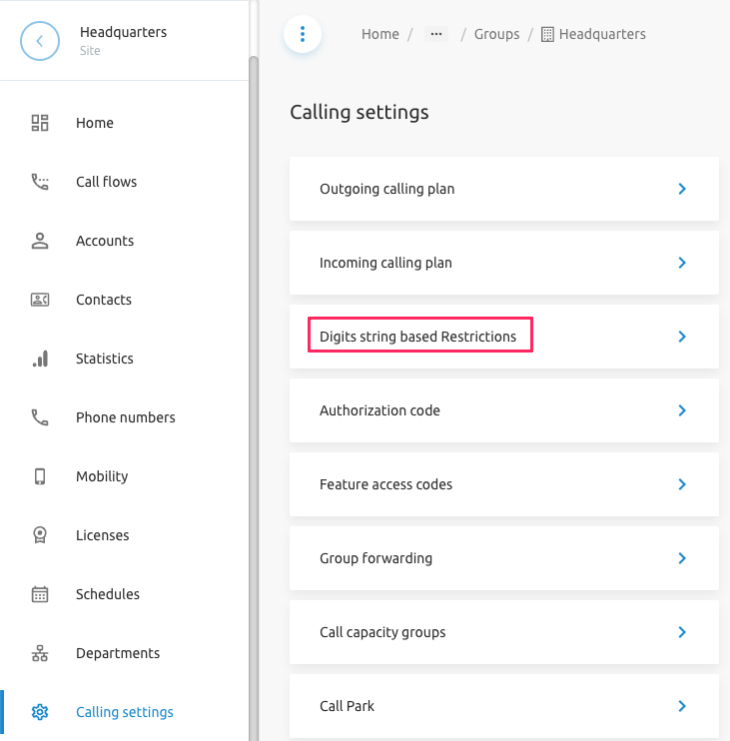Click the Mobility device icon
Viewport: 730px width, 741px height.
[x=40, y=477]
